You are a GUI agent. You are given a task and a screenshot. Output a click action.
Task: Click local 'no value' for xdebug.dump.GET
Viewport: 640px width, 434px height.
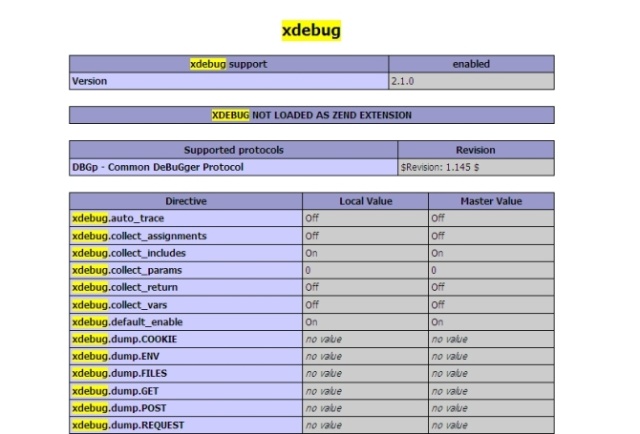pos(366,391)
